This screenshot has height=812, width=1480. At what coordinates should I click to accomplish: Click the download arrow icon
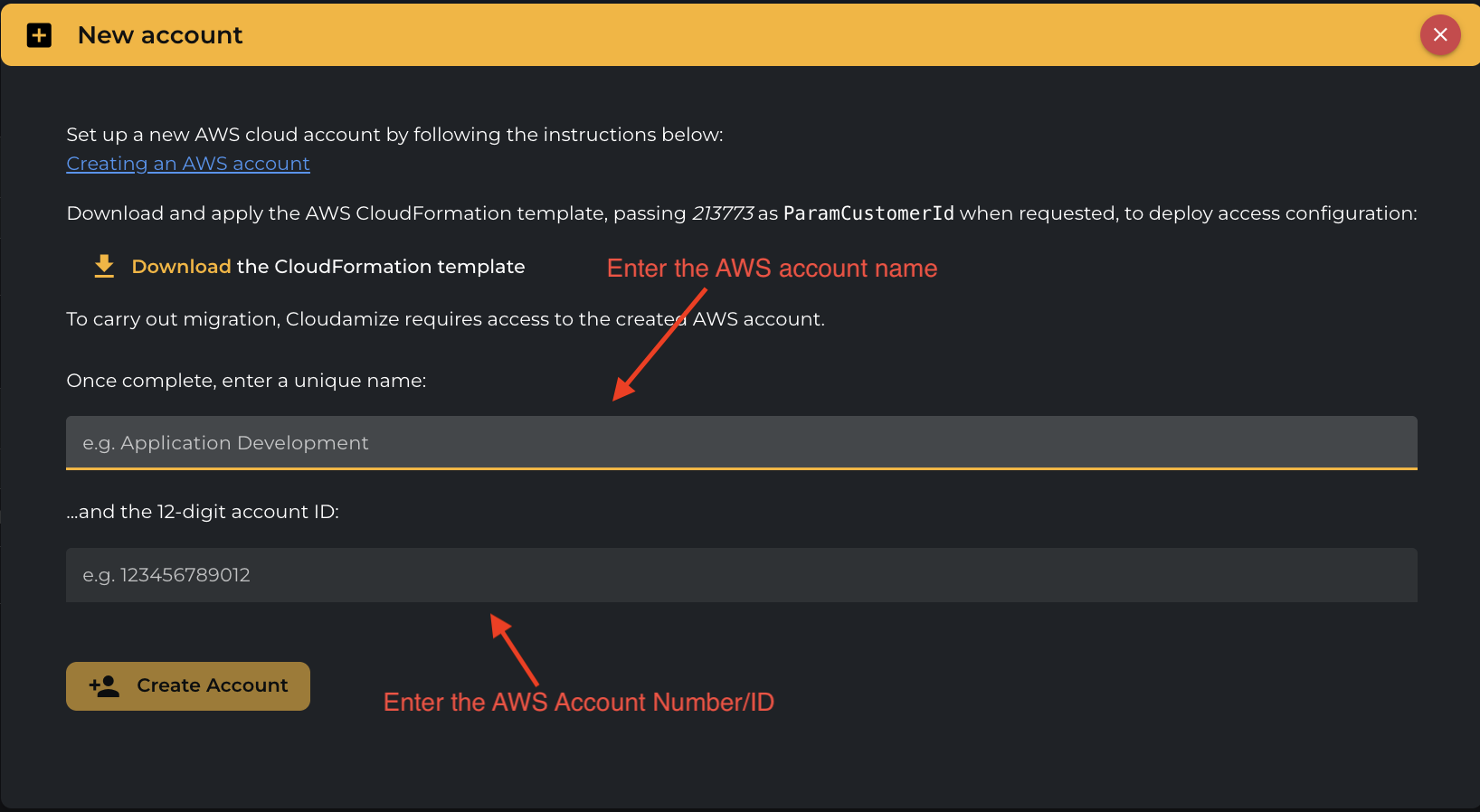pos(104,267)
